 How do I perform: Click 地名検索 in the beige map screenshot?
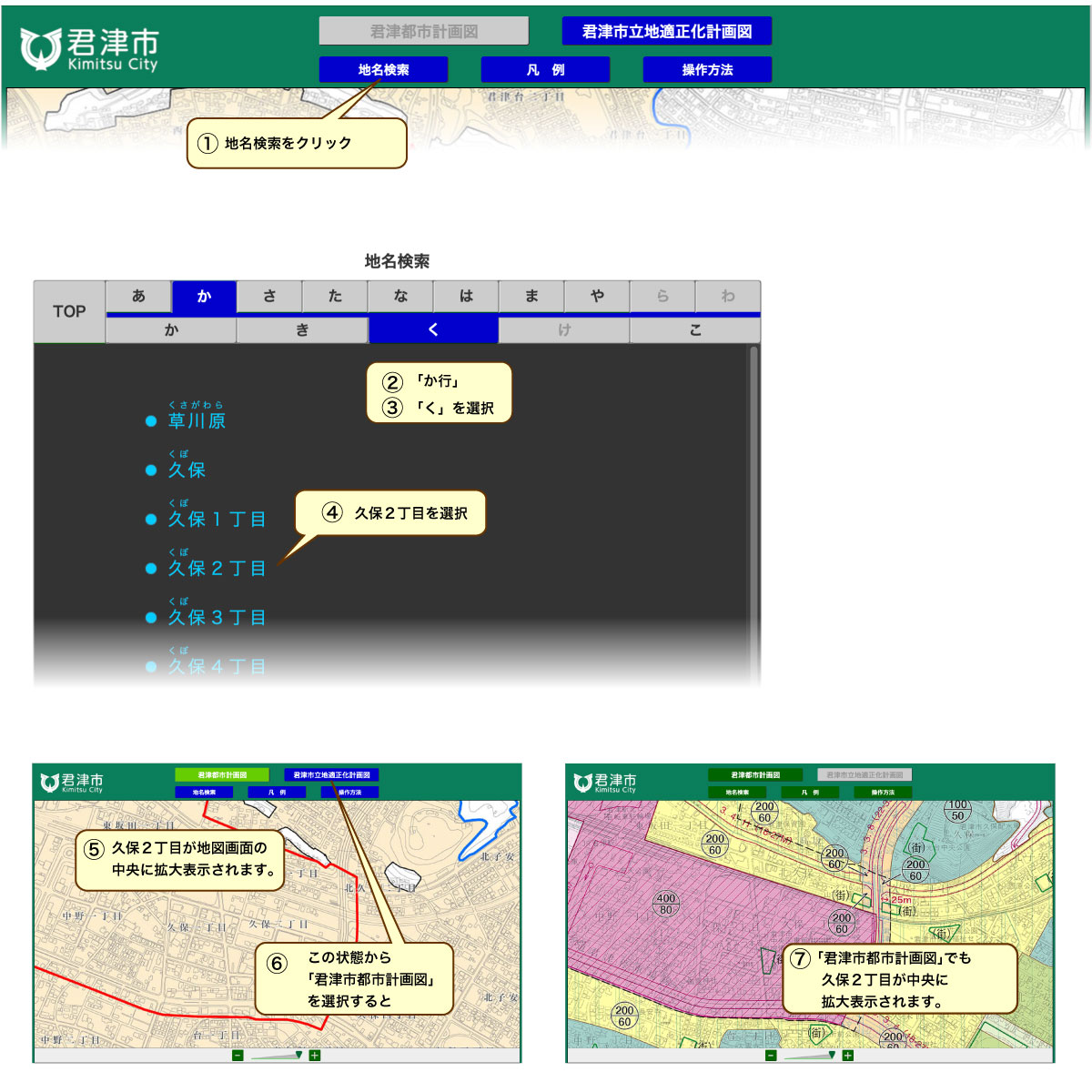(x=204, y=792)
